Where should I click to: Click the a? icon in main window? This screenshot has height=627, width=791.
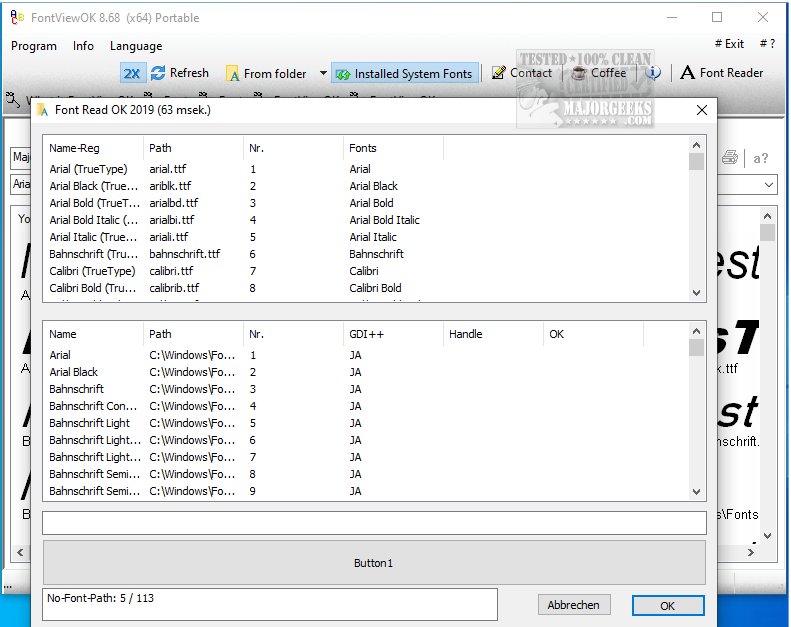pyautogui.click(x=761, y=158)
